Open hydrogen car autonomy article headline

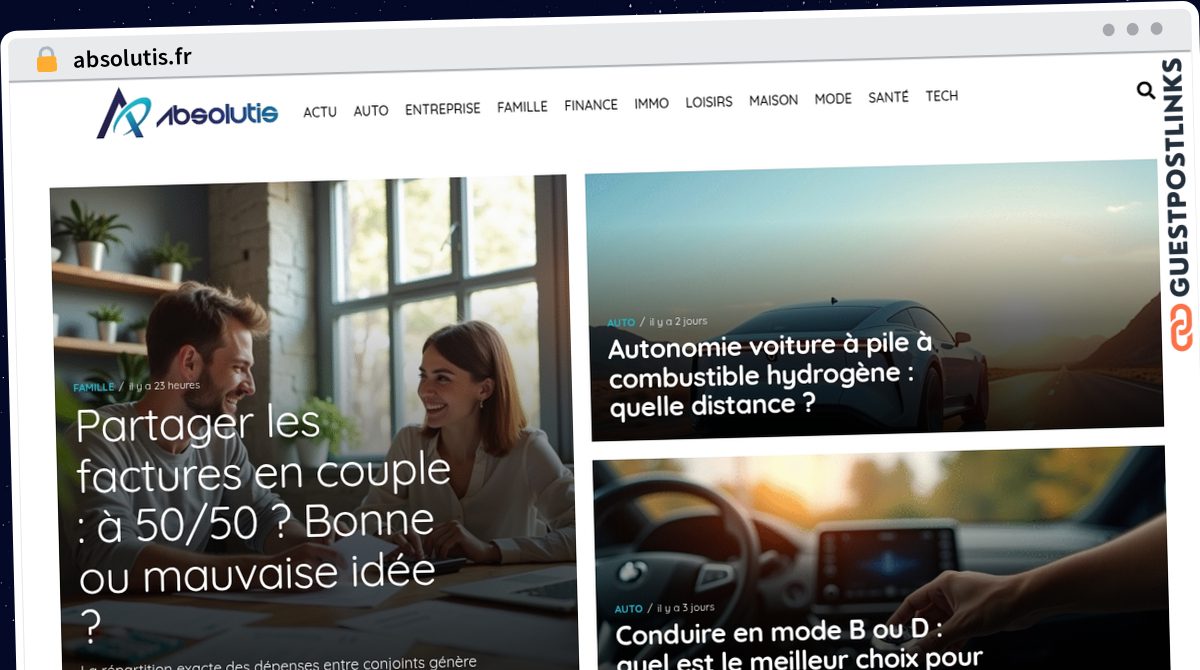point(770,374)
